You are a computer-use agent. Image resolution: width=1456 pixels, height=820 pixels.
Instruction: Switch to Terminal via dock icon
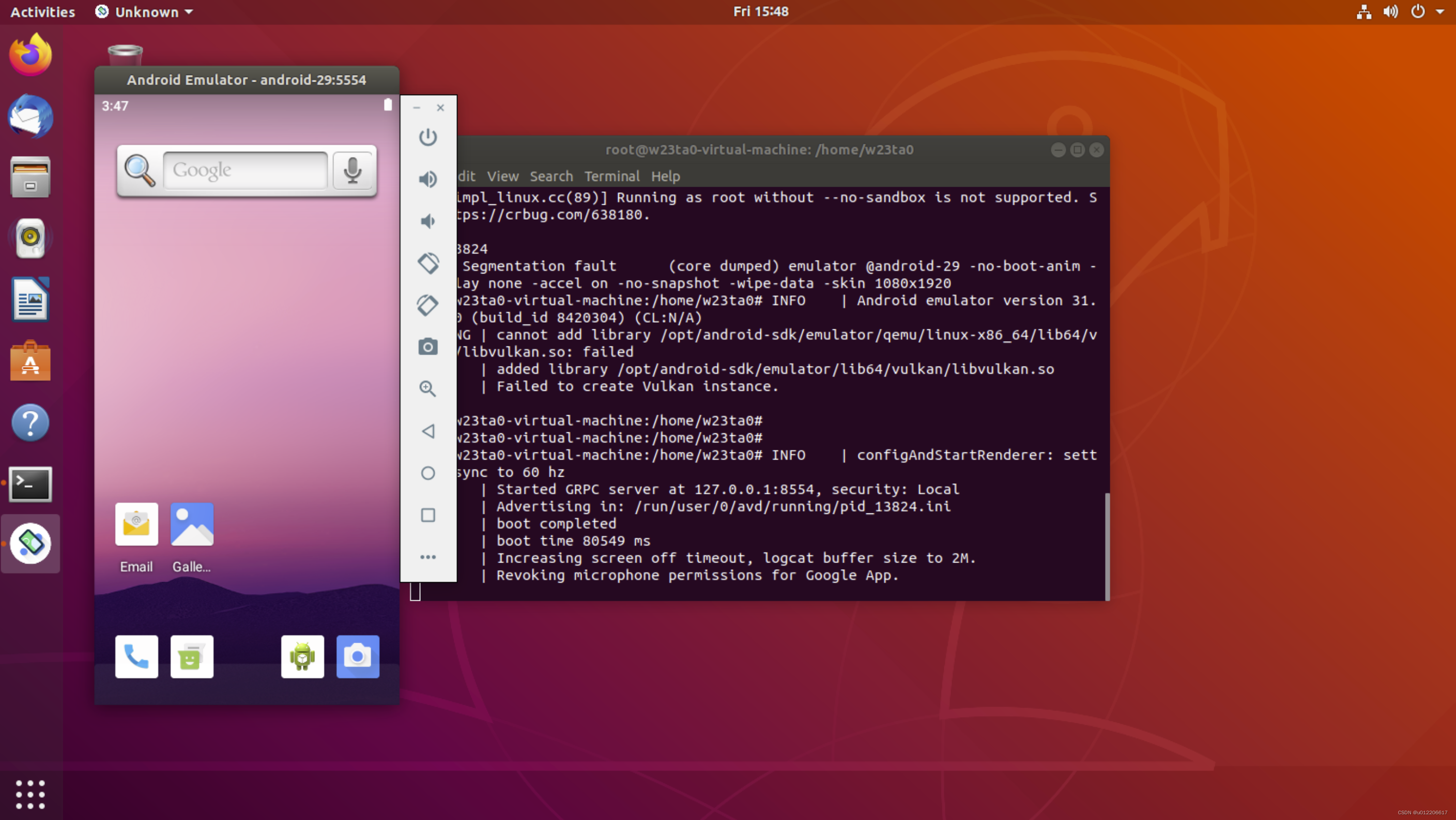[30, 484]
